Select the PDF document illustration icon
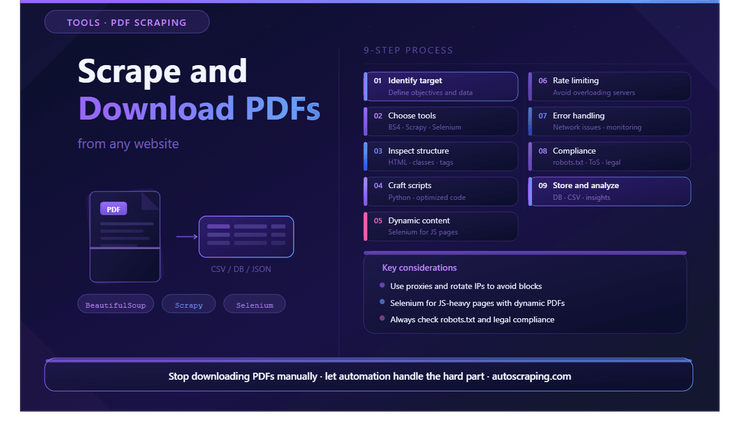 click(125, 236)
